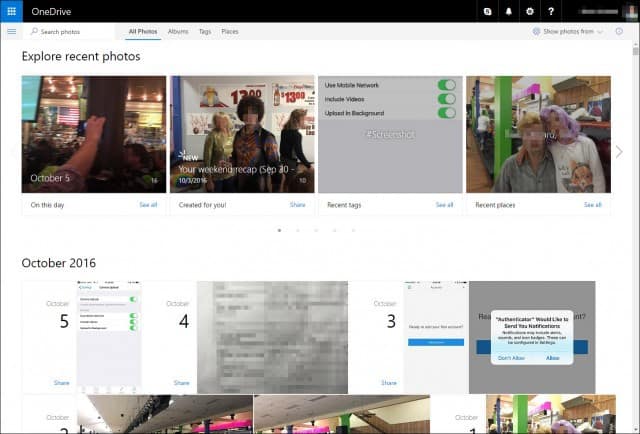The width and height of the screenshot is (640, 434).
Task: Open the October 5 camera upload screenshot
Action: pyautogui.click(x=109, y=337)
